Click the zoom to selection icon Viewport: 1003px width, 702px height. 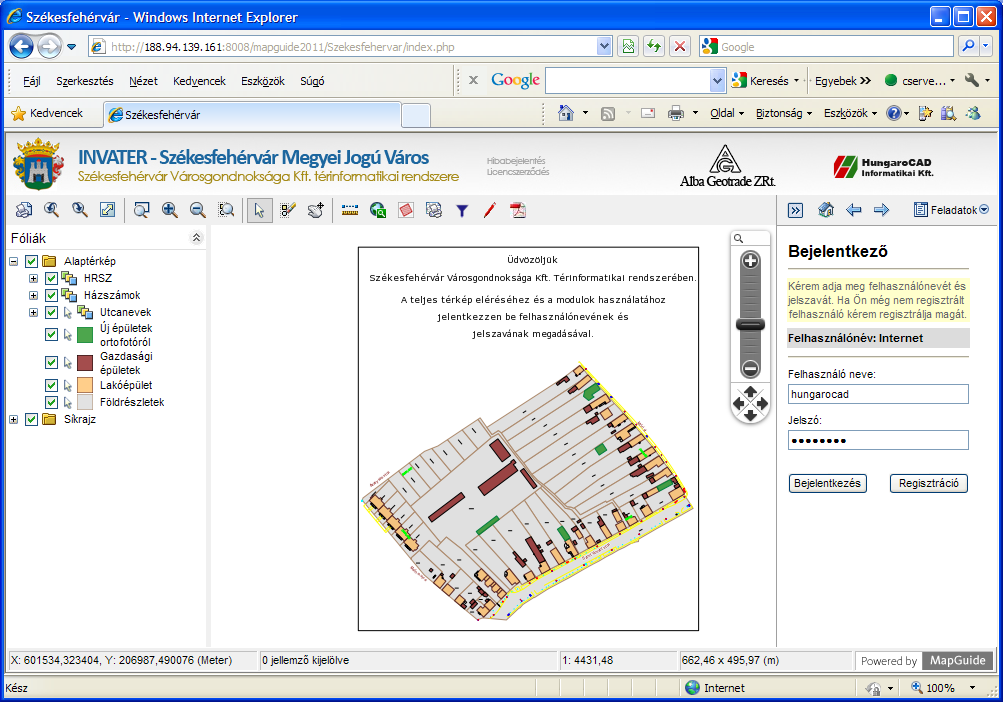point(226,210)
